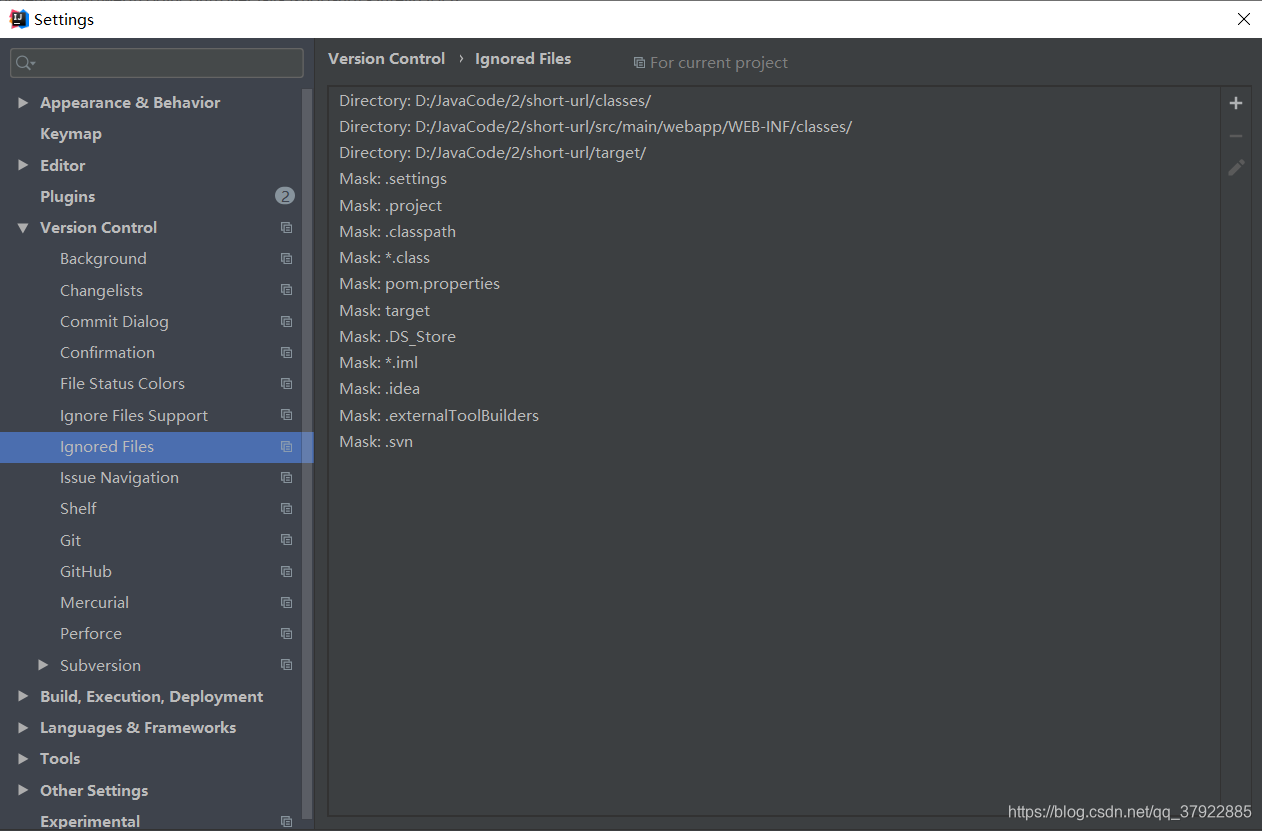Click the project-level icon next to Issue Navigation
Viewport: 1262px width, 831px height.
point(287,478)
